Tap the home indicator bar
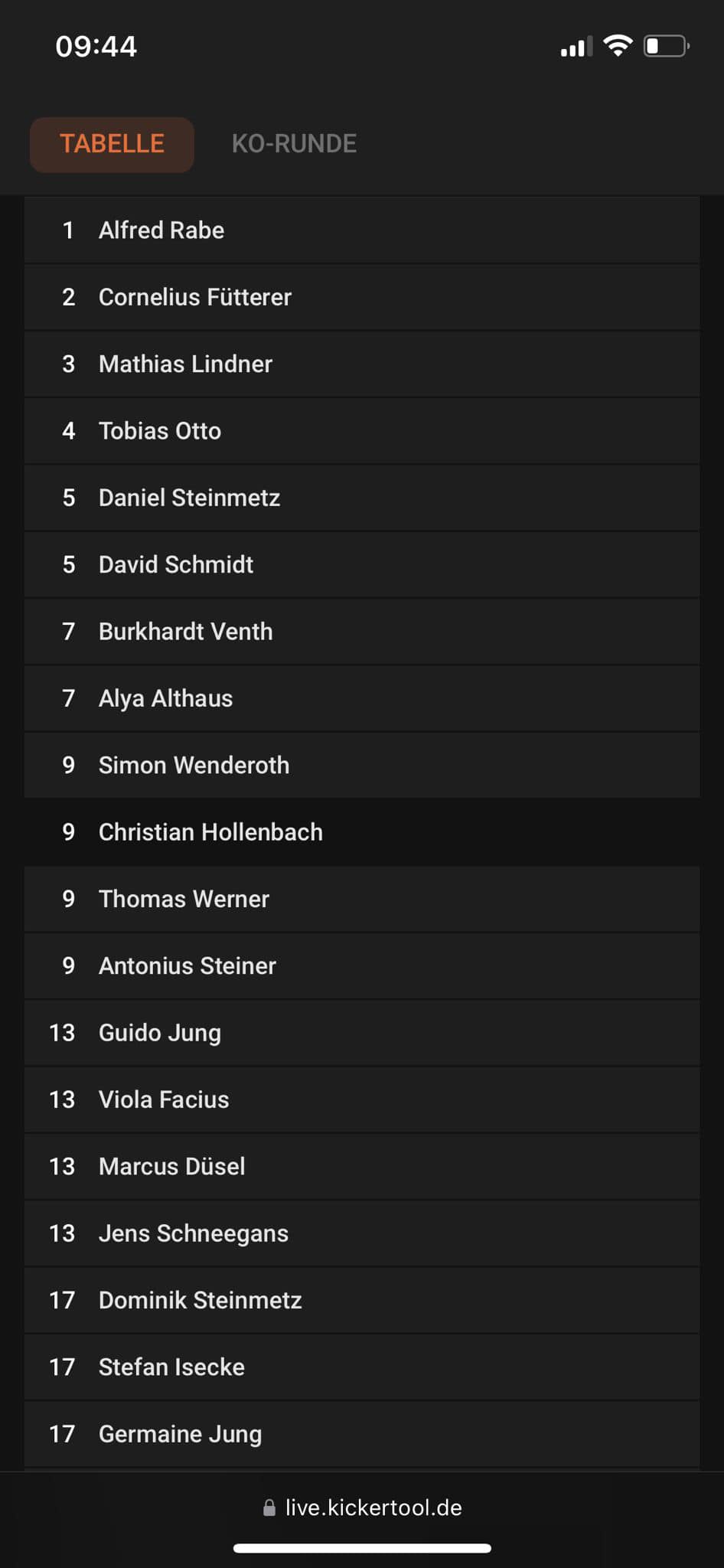Image resolution: width=724 pixels, height=1568 pixels. point(362,1548)
